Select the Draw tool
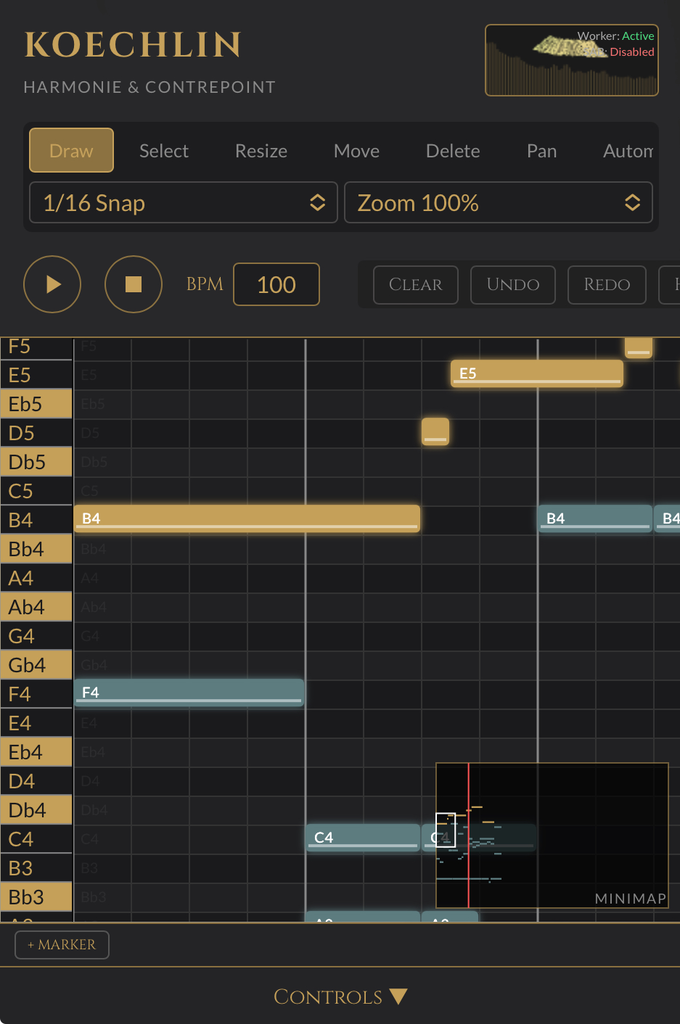The image size is (680, 1024). click(71, 151)
